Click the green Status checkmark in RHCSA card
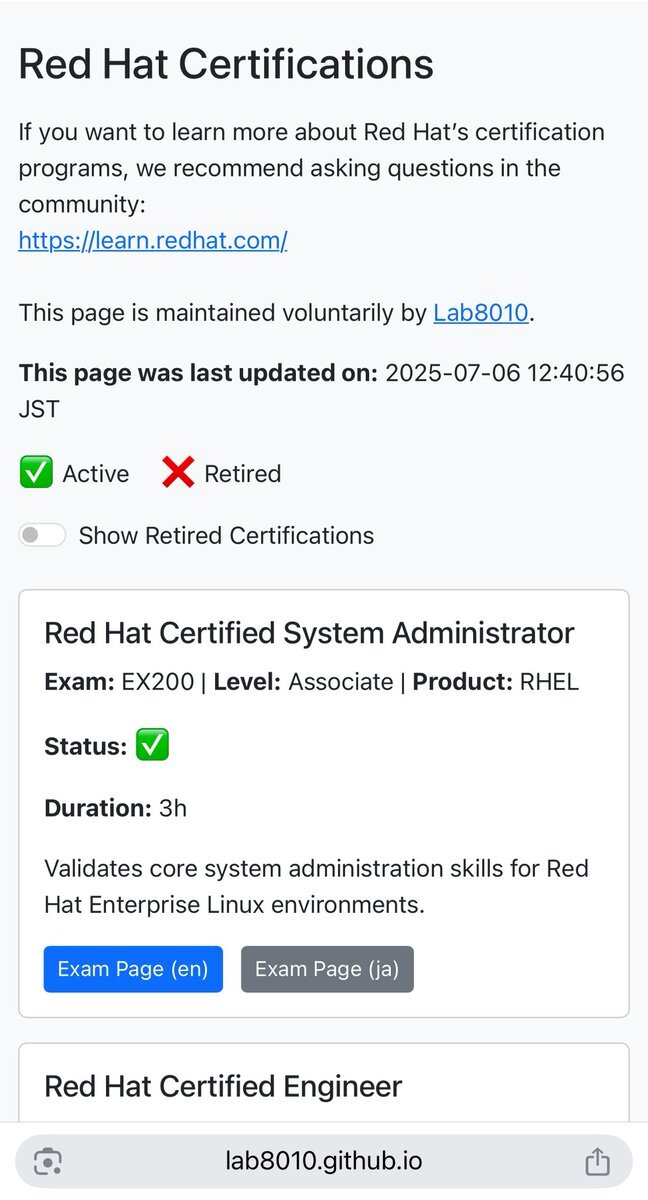Screen dimensions: 648x1200 coord(153,745)
